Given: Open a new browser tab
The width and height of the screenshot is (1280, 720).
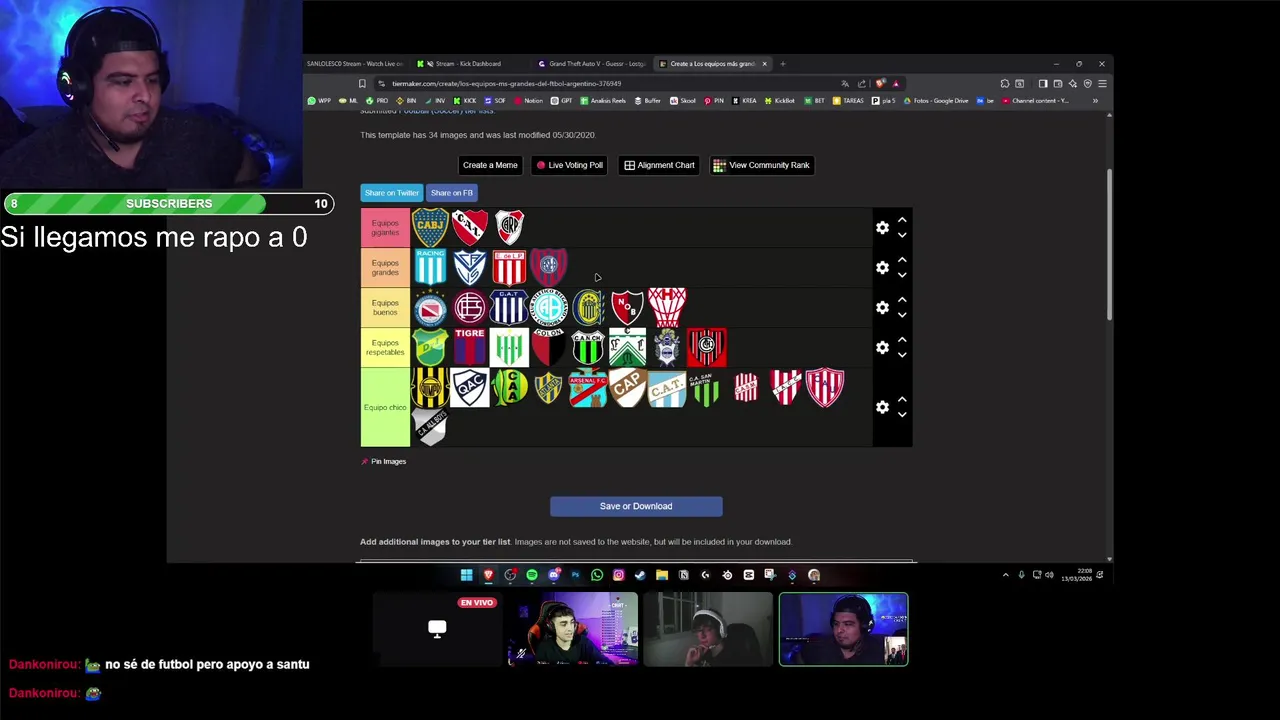Looking at the screenshot, I should (x=783, y=64).
